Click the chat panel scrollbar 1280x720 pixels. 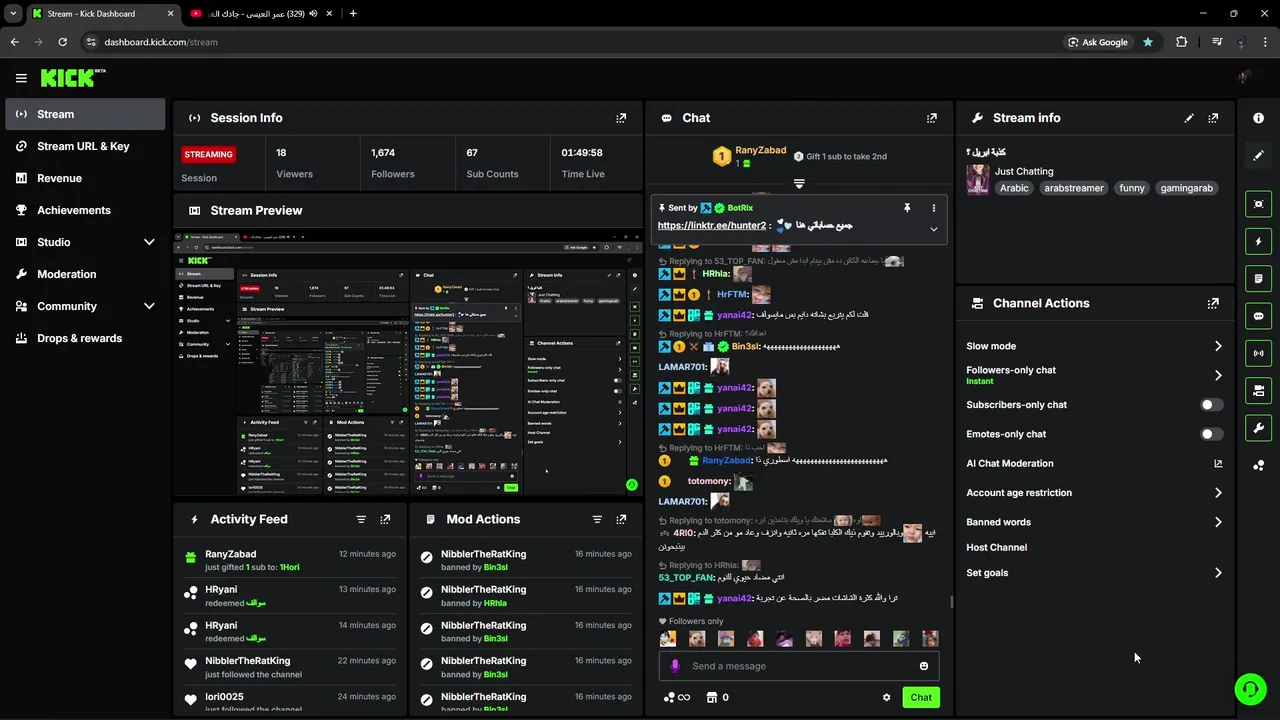click(x=950, y=602)
